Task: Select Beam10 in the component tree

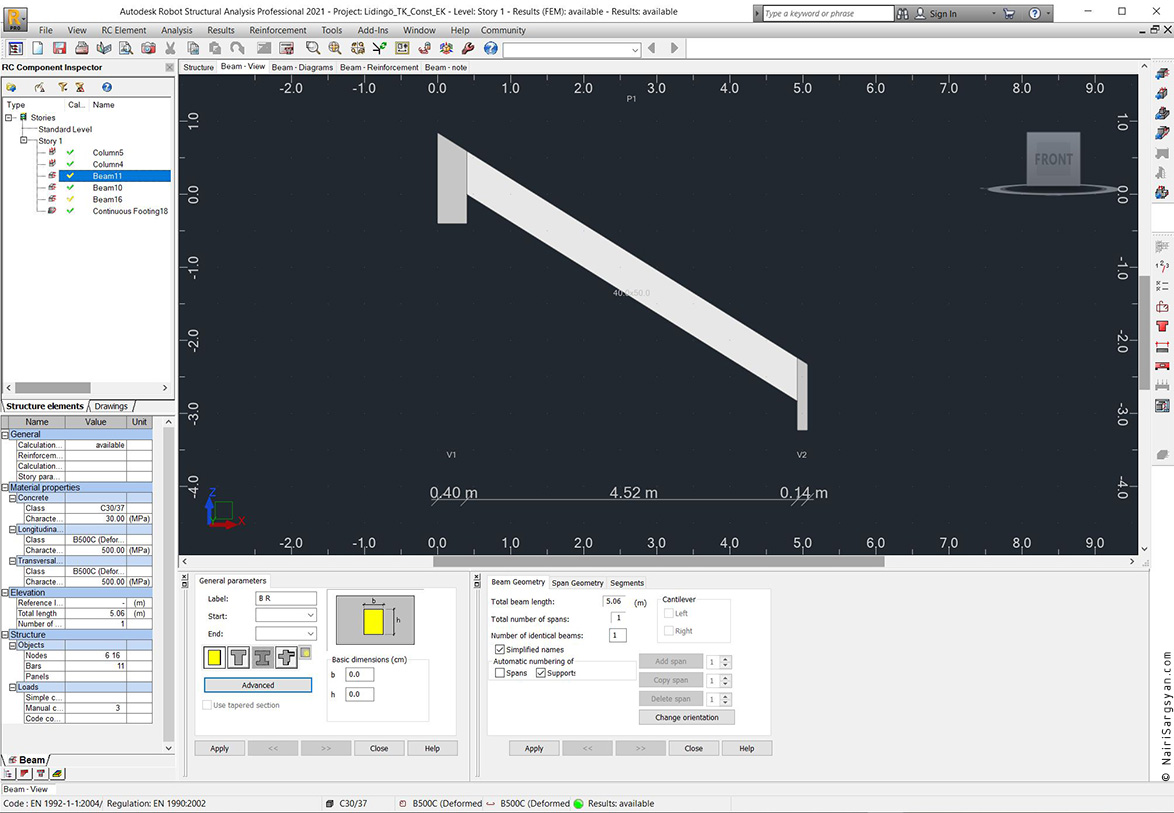Action: click(107, 187)
